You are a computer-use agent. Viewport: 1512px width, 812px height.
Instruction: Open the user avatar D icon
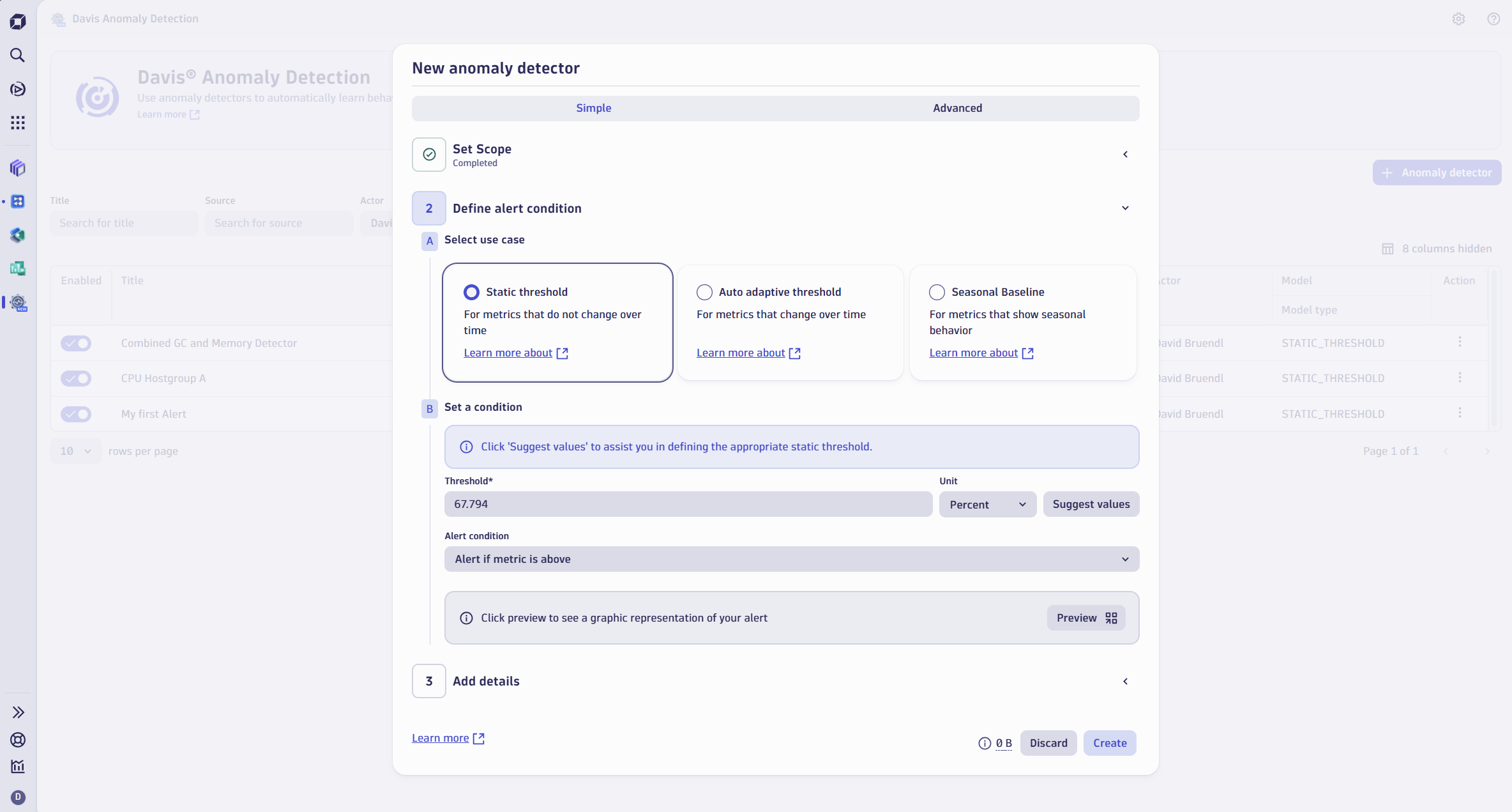pos(18,797)
